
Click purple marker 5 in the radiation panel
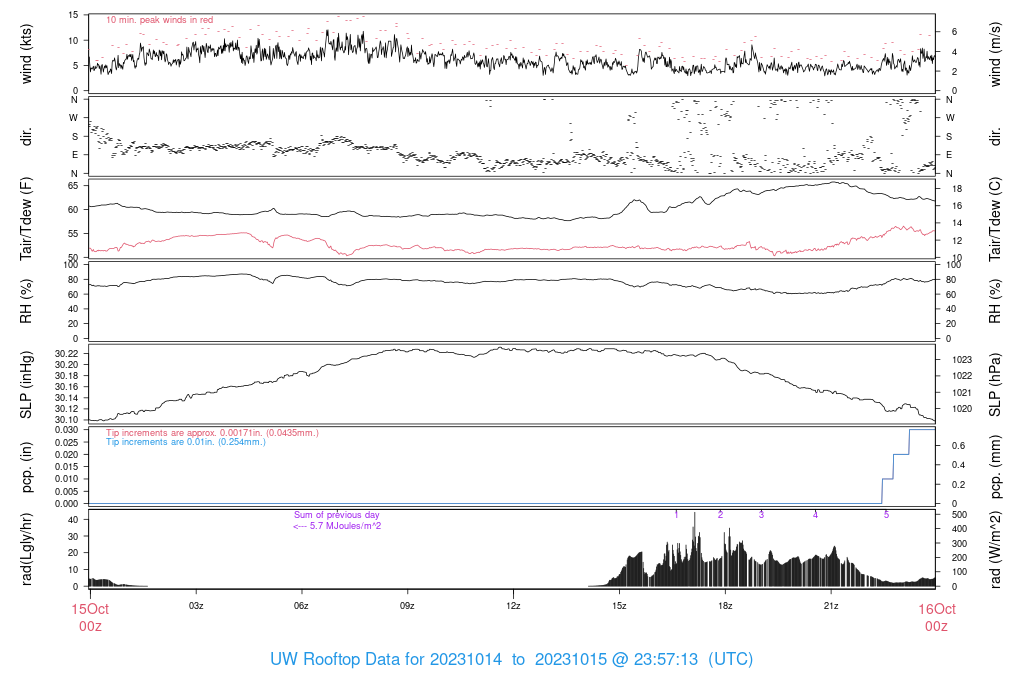[886, 514]
